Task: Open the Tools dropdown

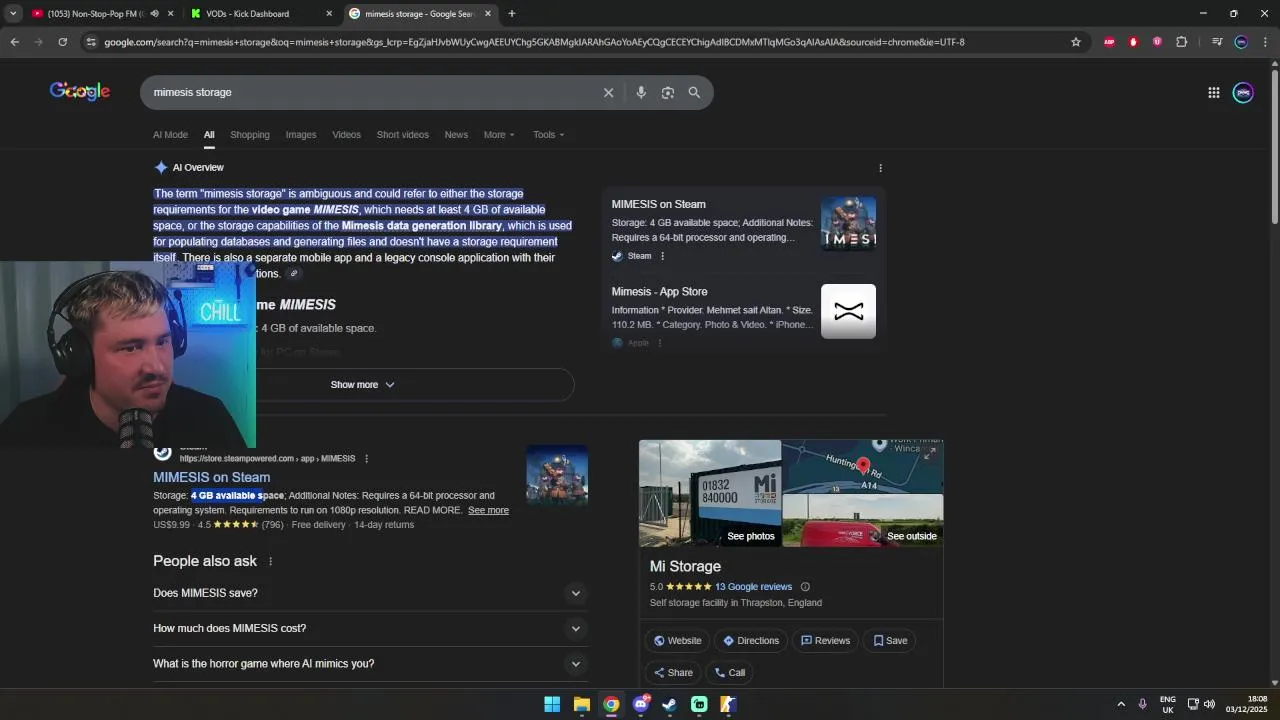Action: 548,135
